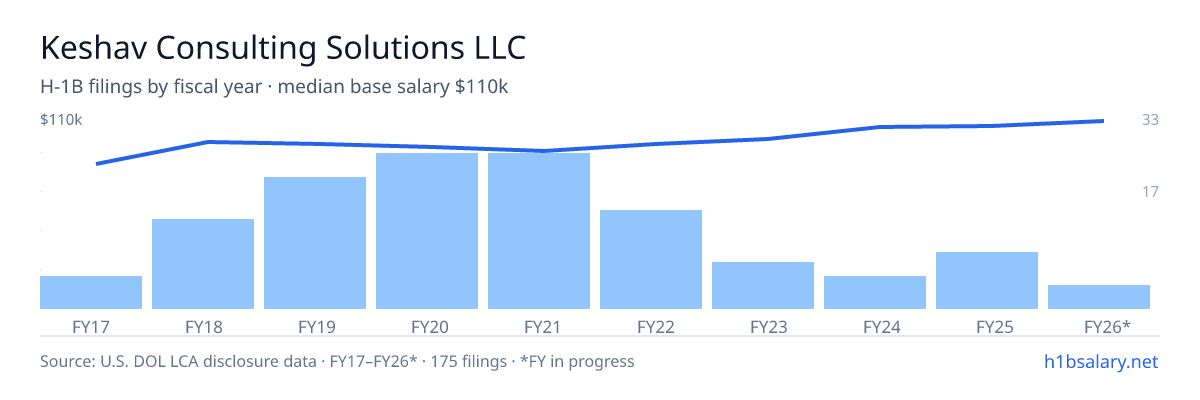1200x400 pixels.
Task: Click the source disclosure footnote text
Action: click(x=337, y=361)
